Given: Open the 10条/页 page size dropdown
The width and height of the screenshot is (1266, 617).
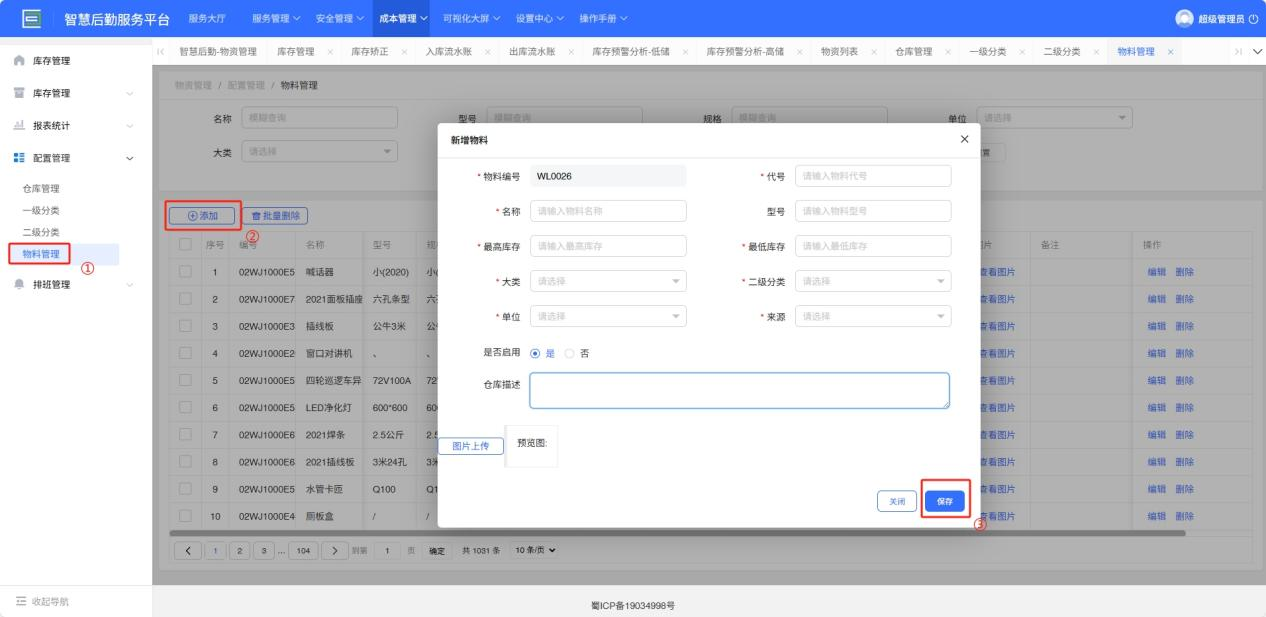Looking at the screenshot, I should click(x=533, y=550).
